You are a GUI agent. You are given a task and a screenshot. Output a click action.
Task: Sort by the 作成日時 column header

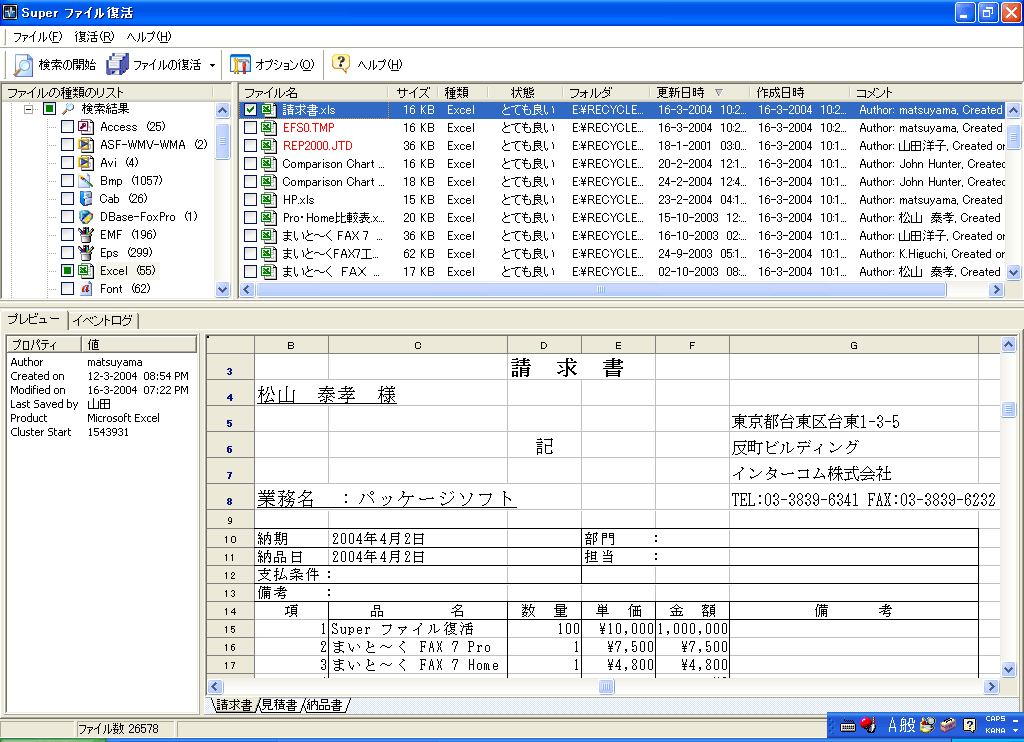(800, 93)
